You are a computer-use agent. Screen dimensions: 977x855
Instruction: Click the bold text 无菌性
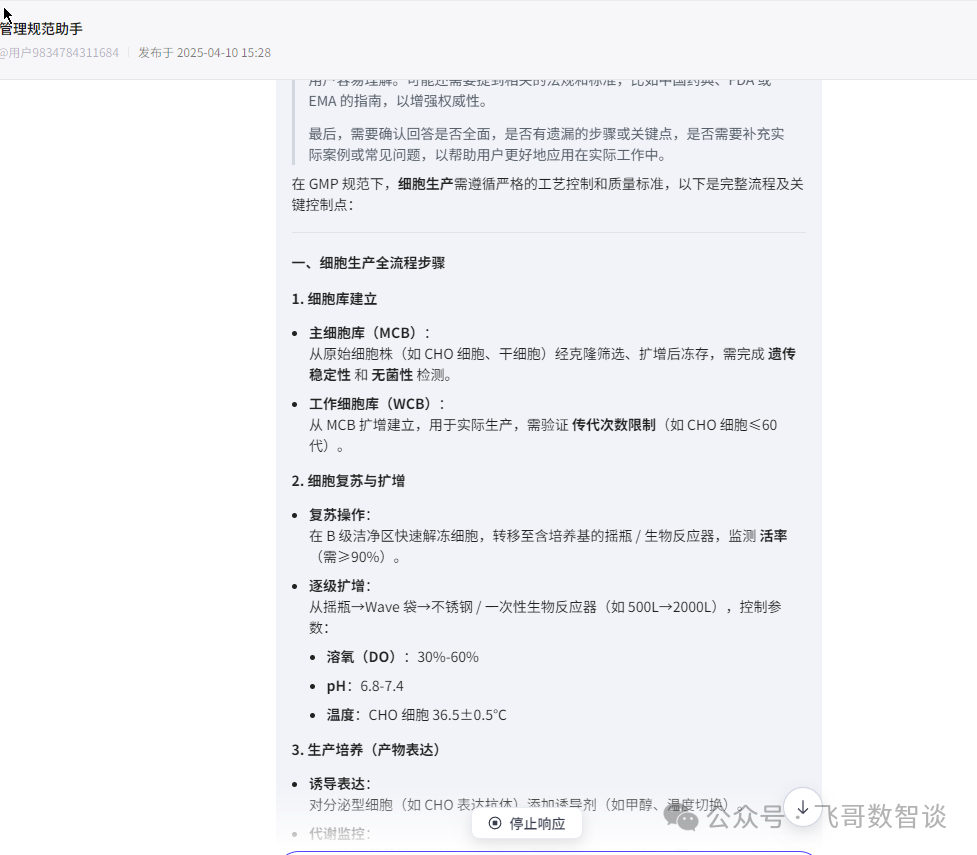point(392,375)
